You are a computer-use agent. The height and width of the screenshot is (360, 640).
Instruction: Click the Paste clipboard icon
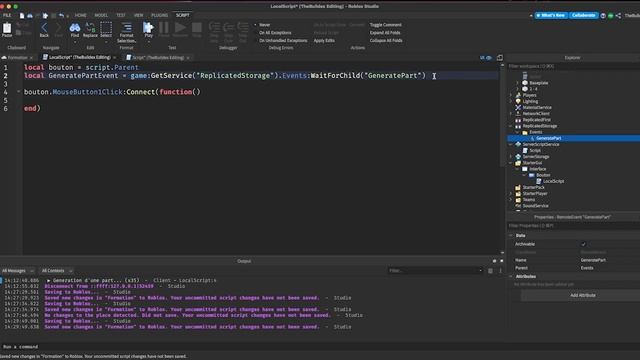pos(7,29)
